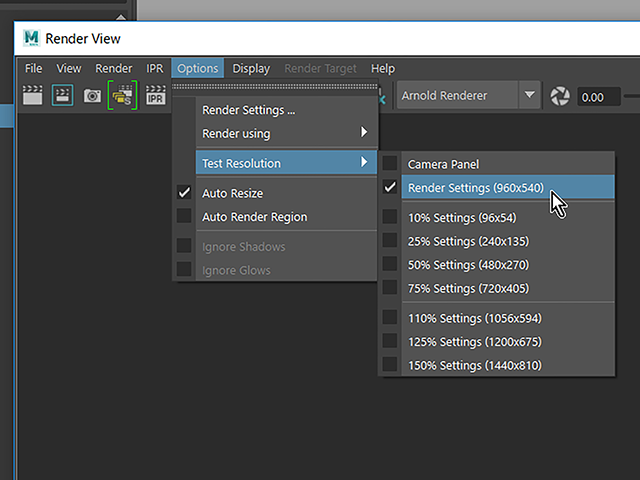
Task: Enable Auto Render Region option
Action: tap(287, 217)
